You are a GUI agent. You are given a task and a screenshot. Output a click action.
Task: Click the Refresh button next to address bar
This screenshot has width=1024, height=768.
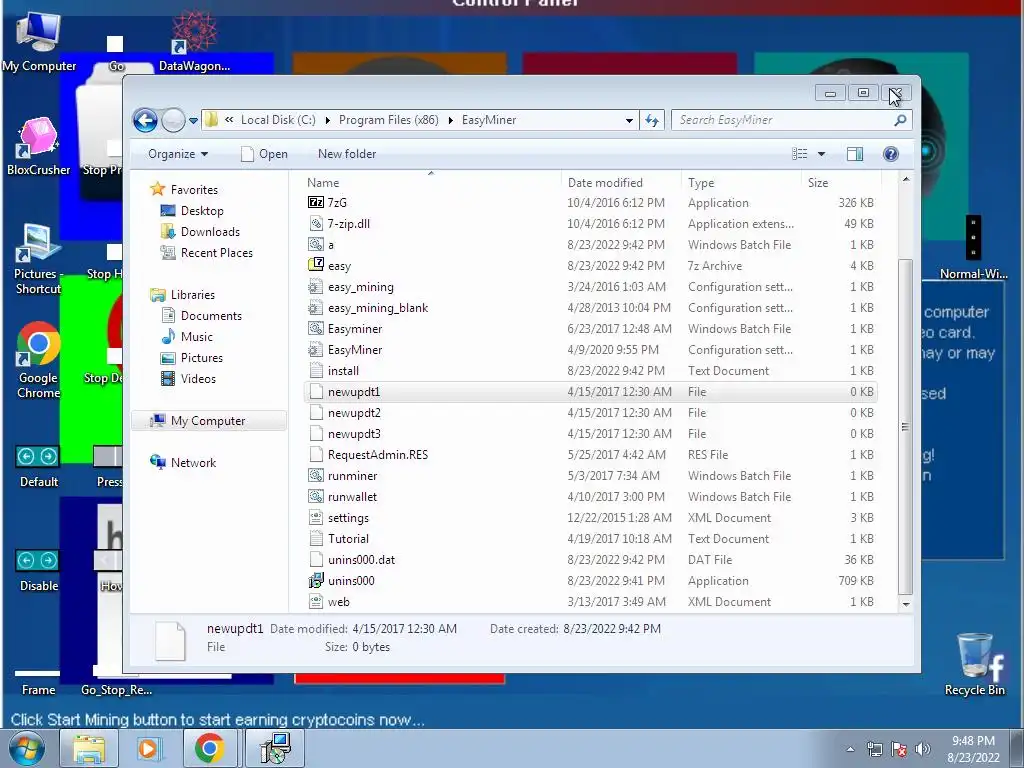click(x=652, y=120)
